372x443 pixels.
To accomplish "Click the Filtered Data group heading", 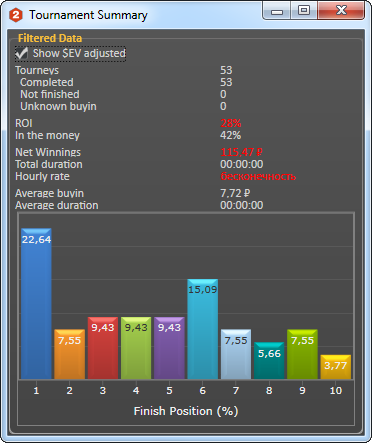I will (50, 38).
